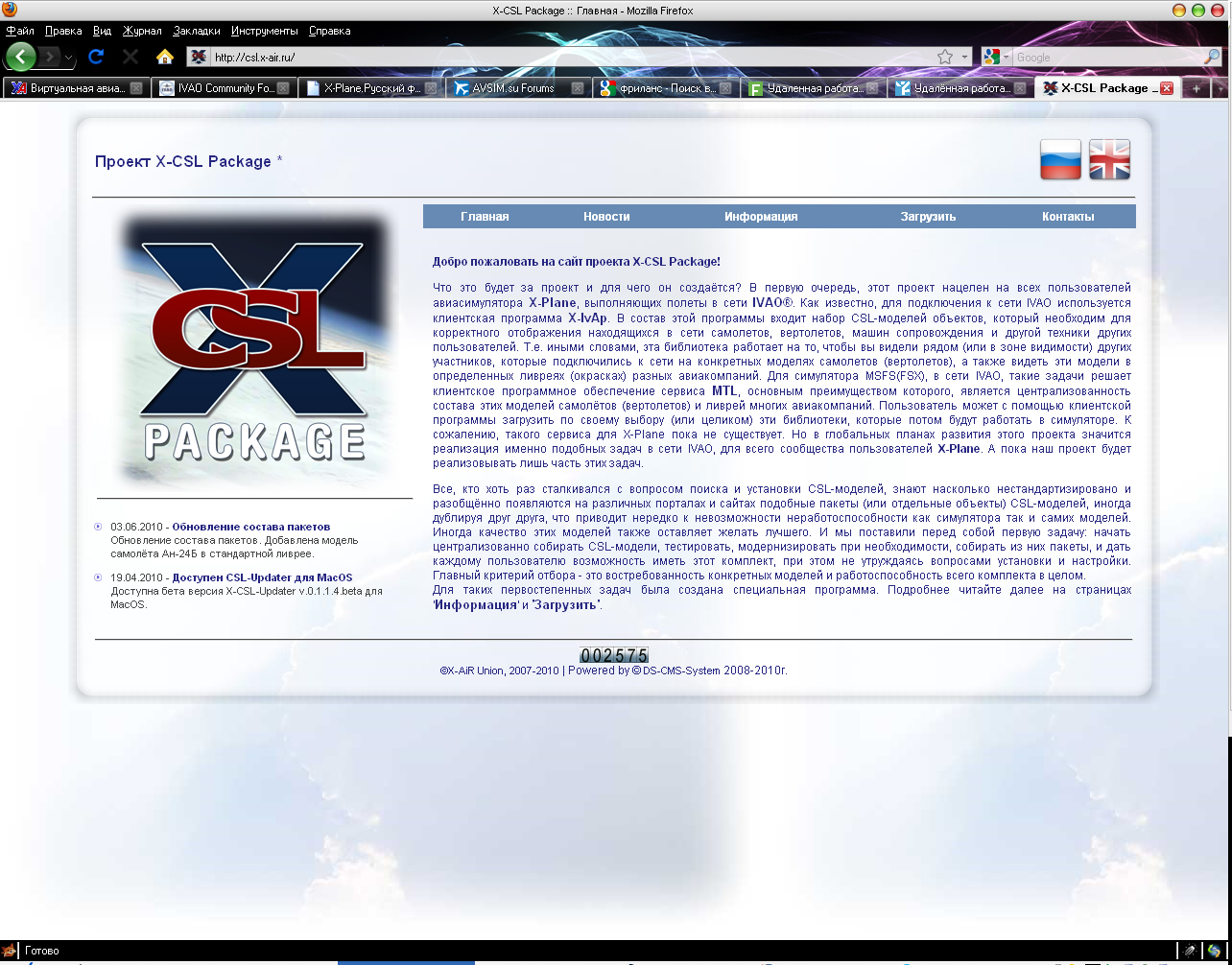Image resolution: width=1232 pixels, height=965 pixels.
Task: Open news link Обновление состава пакетов
Action: click(x=251, y=527)
